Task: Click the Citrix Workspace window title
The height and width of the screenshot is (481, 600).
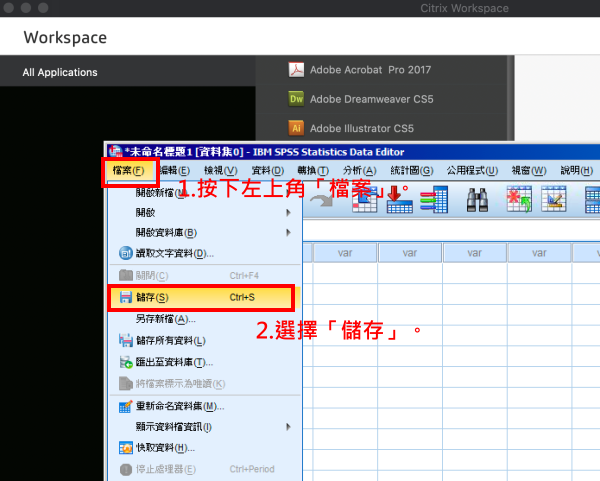Action: pyautogui.click(x=464, y=8)
